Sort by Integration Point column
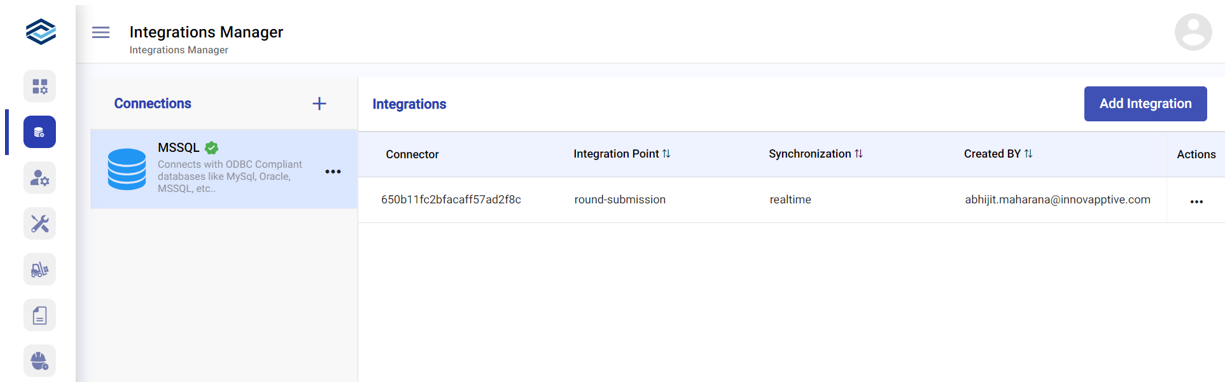The width and height of the screenshot is (1231, 391). tap(666, 154)
